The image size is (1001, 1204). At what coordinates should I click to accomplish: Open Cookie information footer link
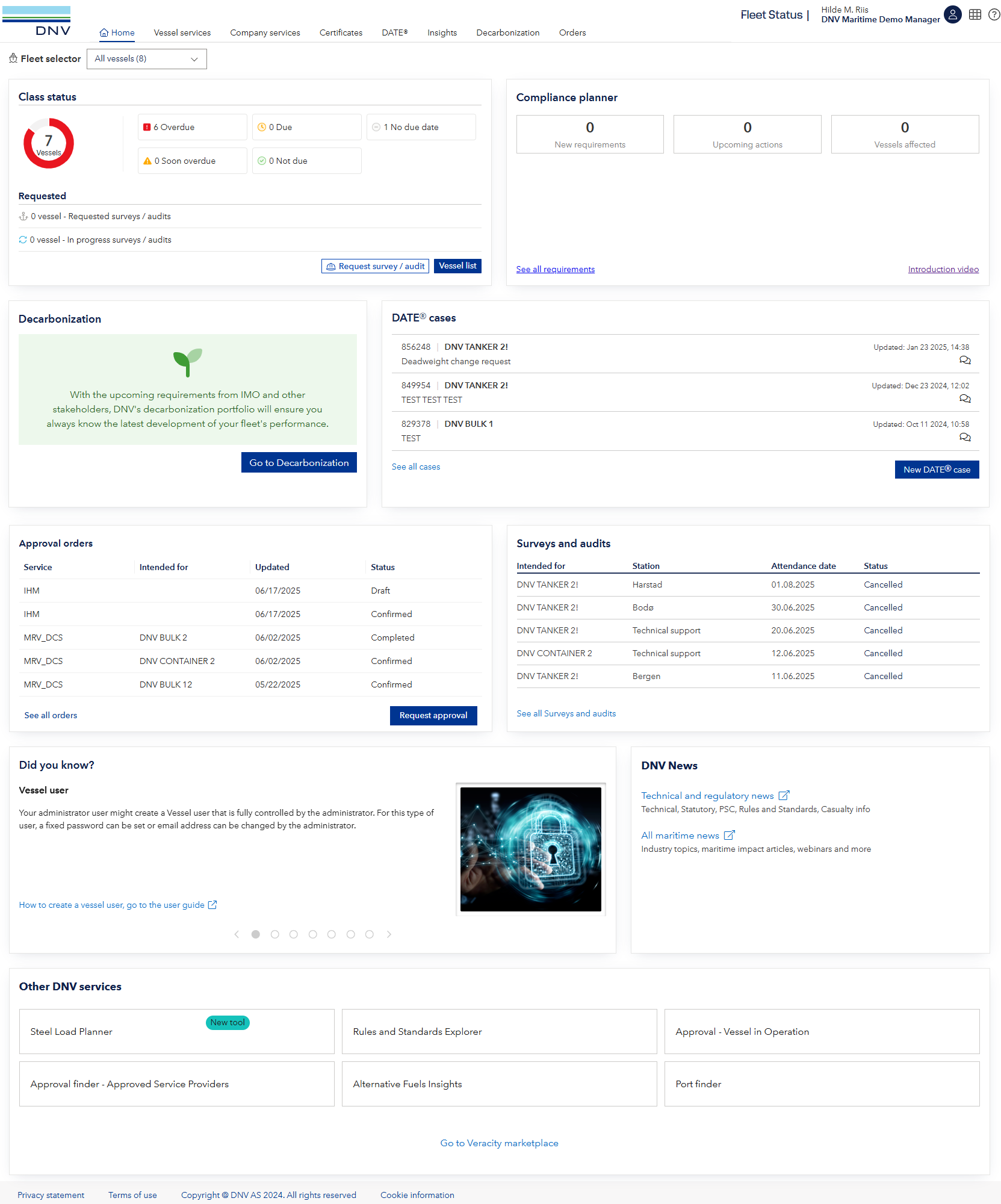[x=417, y=1195]
